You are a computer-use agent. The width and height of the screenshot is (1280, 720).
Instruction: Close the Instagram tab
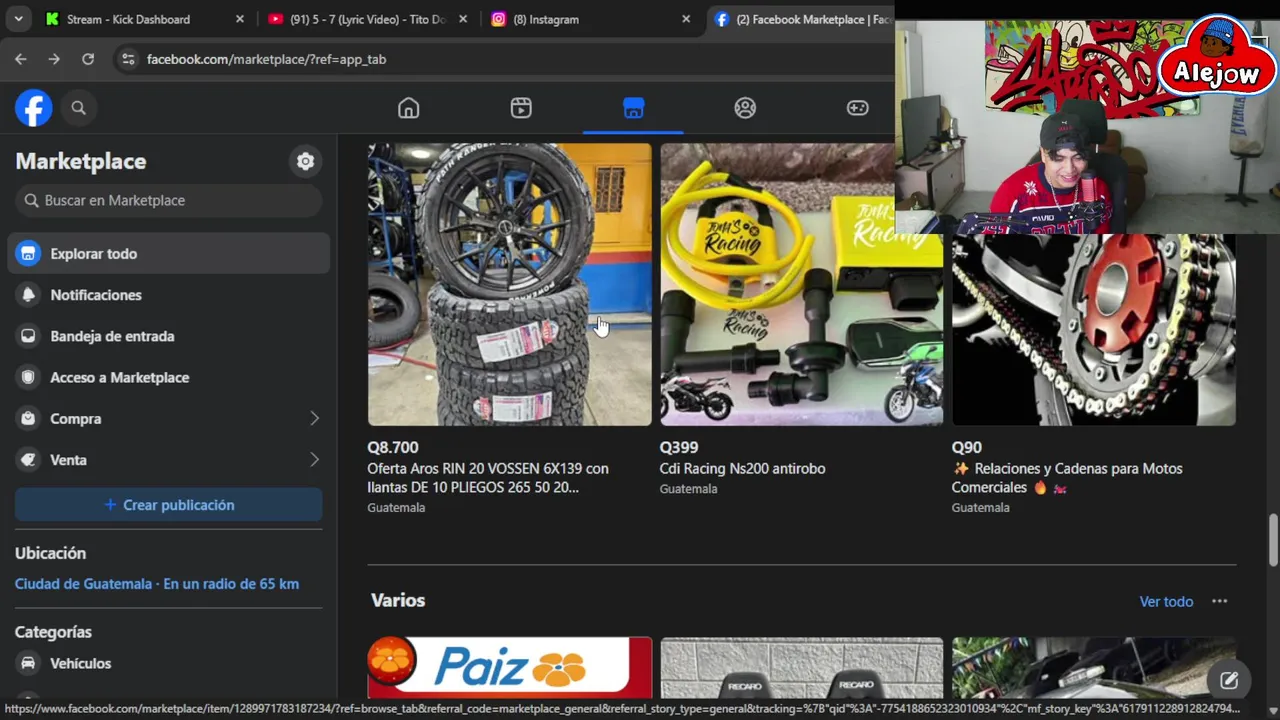coord(686,19)
